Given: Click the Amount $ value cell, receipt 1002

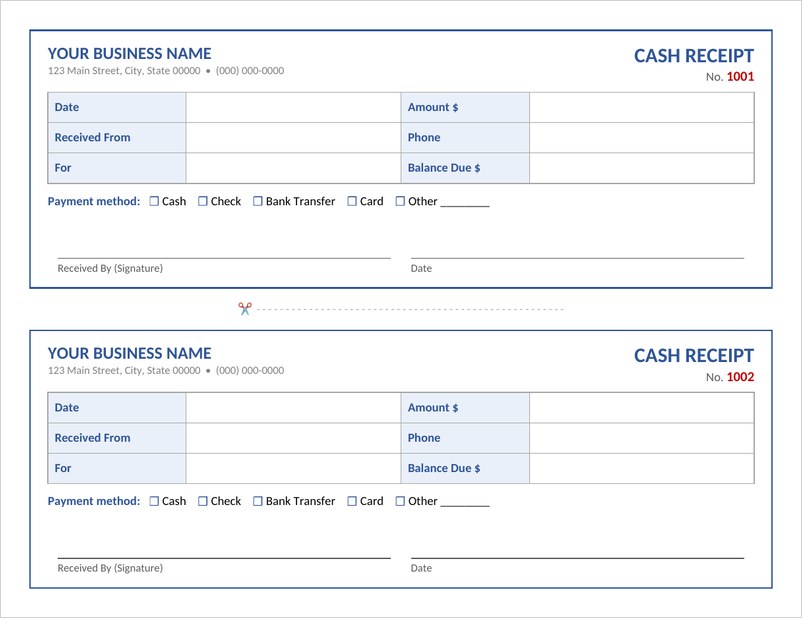Looking at the screenshot, I should 641,408.
